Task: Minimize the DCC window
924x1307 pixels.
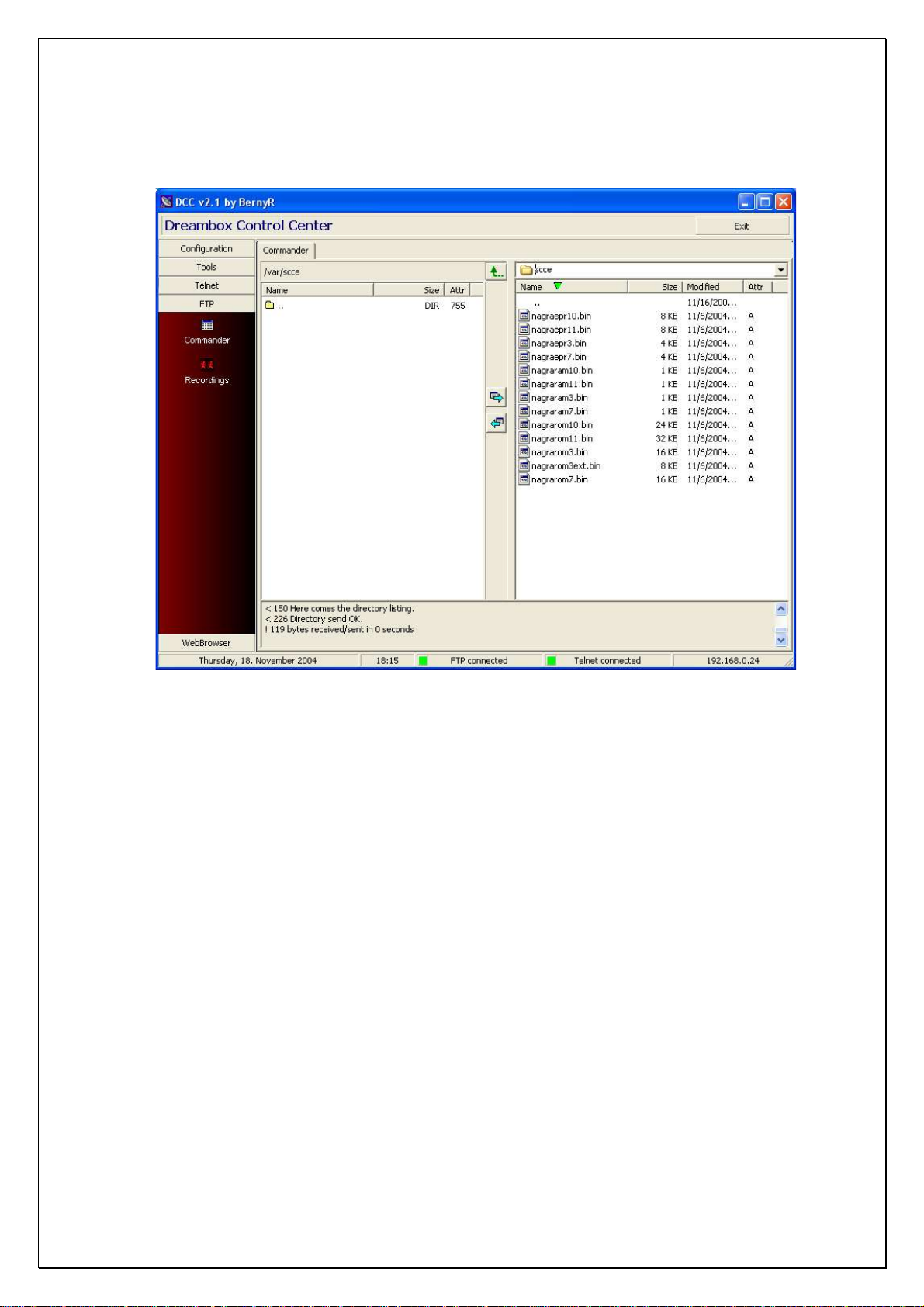Action: click(746, 202)
